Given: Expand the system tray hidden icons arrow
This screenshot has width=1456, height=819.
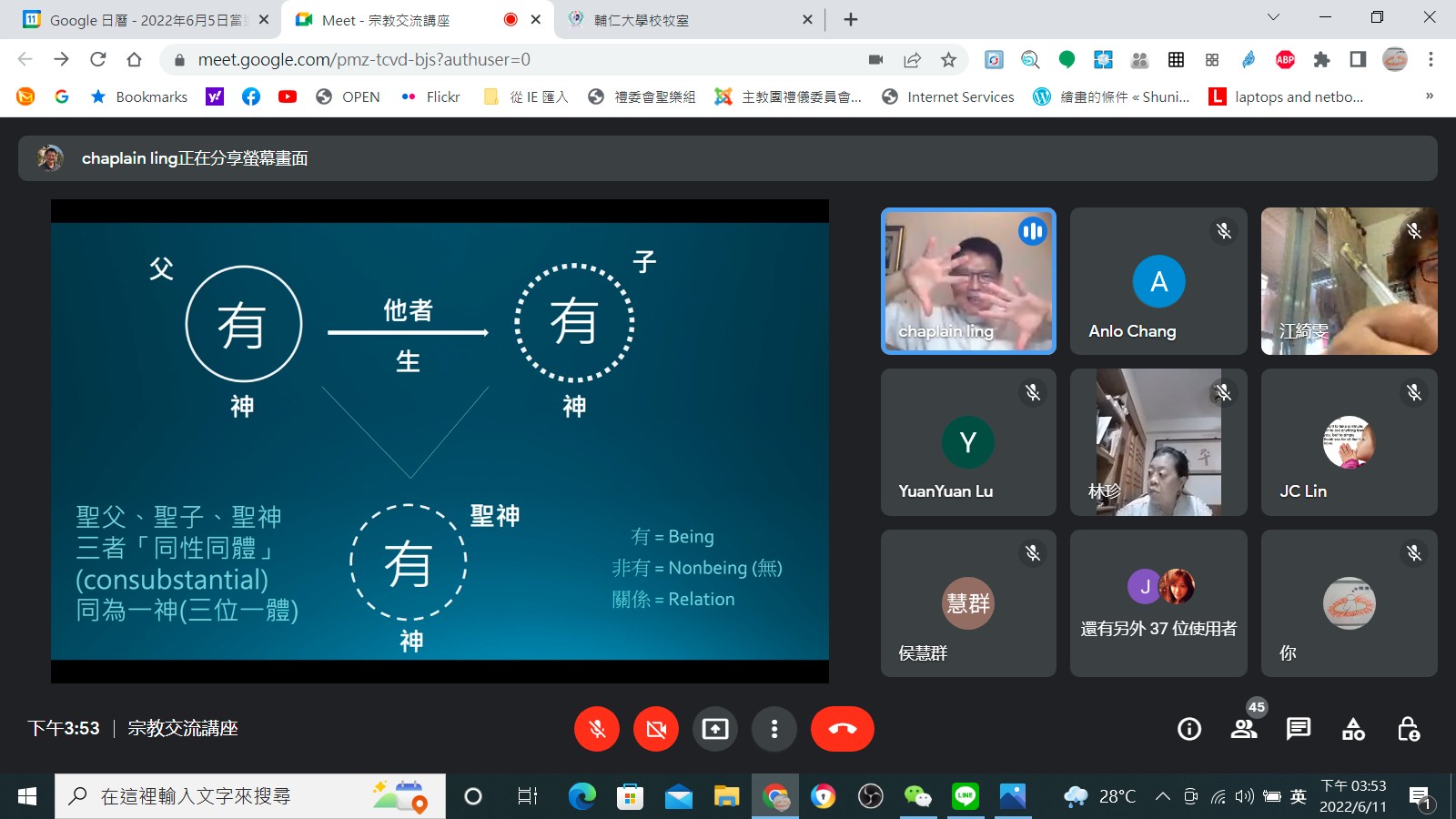Looking at the screenshot, I should tap(1162, 797).
